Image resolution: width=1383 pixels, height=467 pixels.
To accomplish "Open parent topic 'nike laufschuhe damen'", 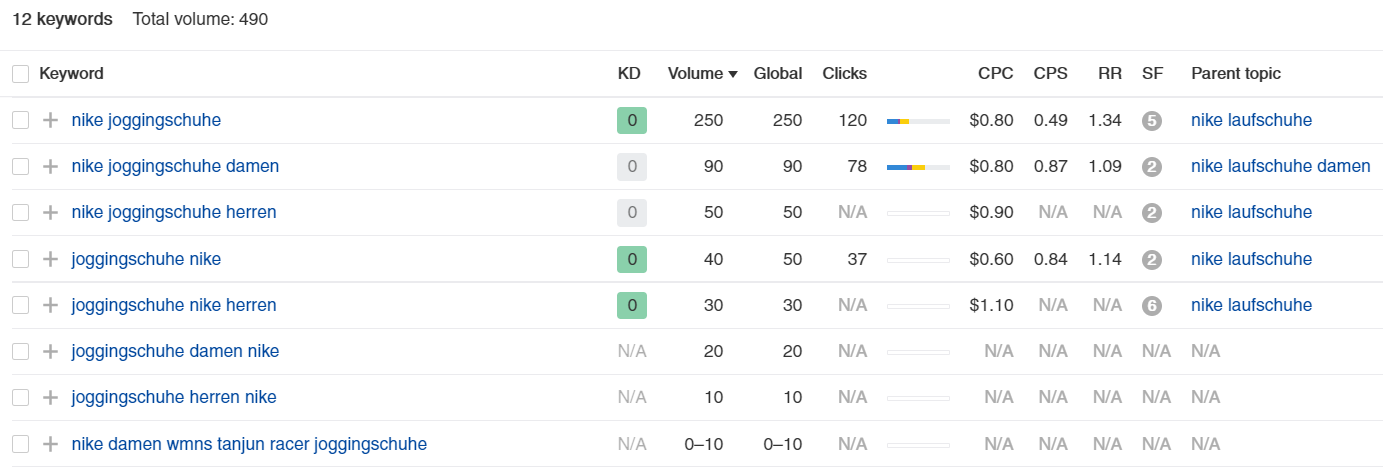I will click(x=1280, y=167).
